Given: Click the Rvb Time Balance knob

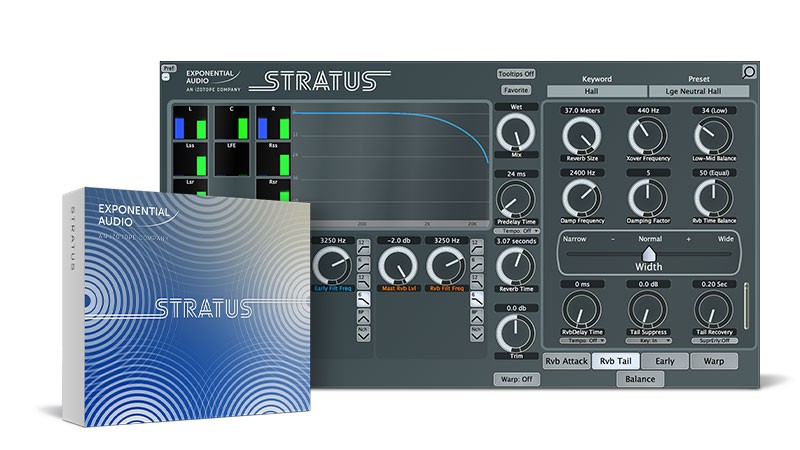Looking at the screenshot, I should pyautogui.click(x=713, y=198).
